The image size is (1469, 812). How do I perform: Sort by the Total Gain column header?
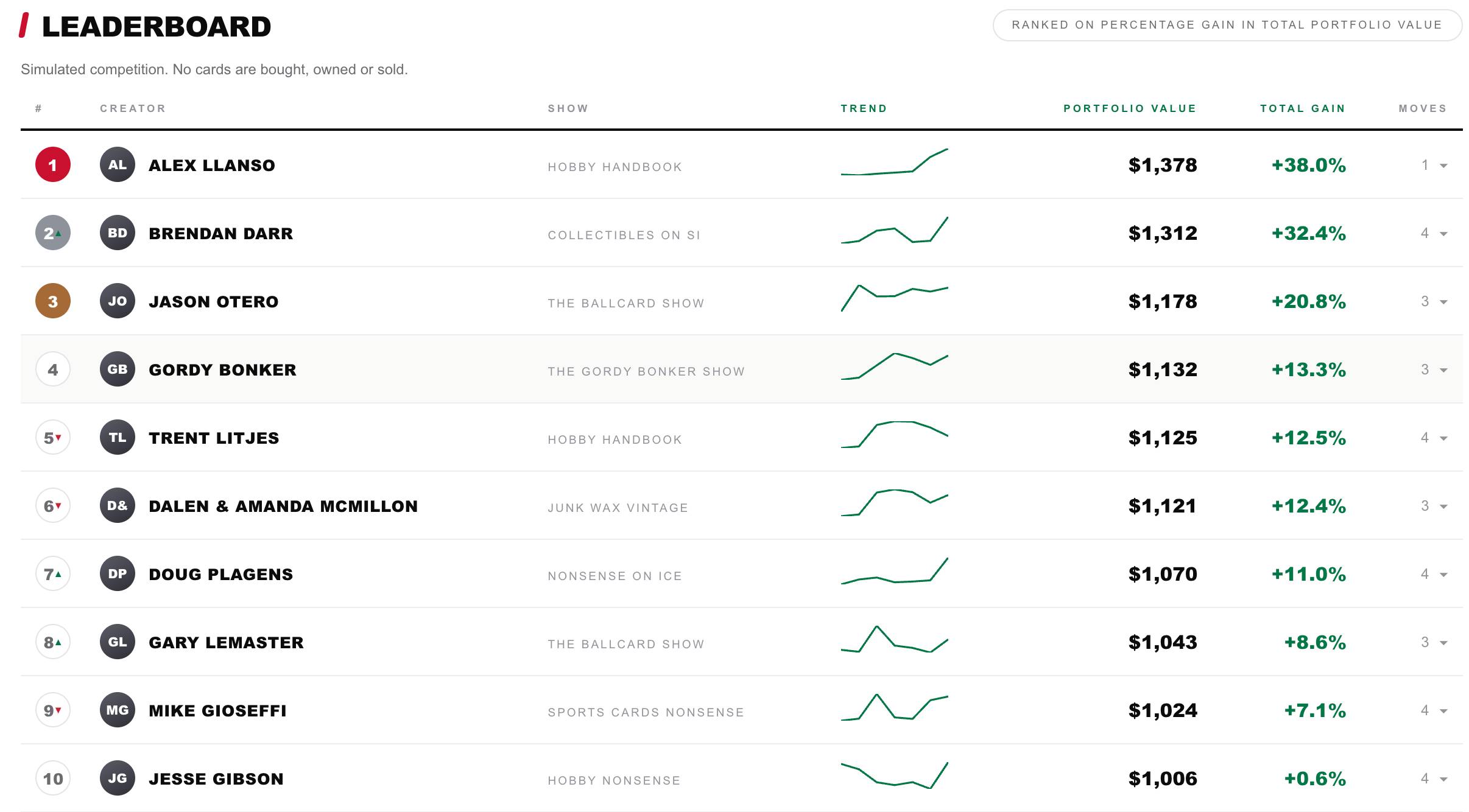(x=1303, y=108)
